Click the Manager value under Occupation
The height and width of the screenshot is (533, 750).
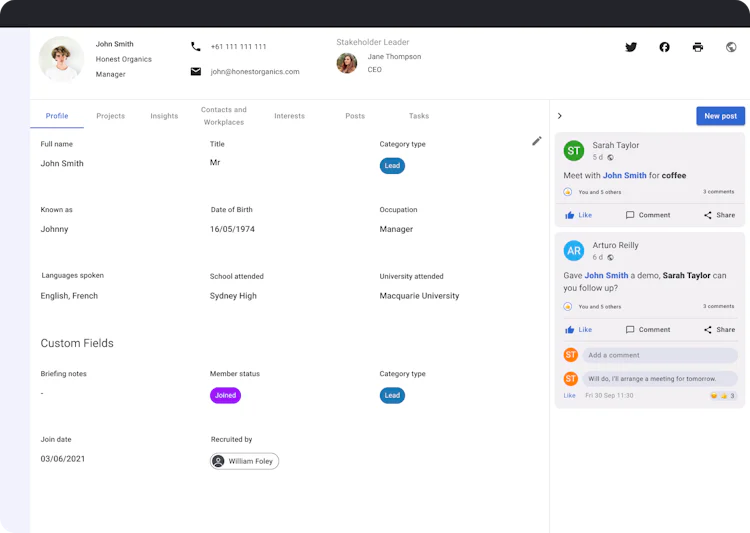pyautogui.click(x=396, y=229)
